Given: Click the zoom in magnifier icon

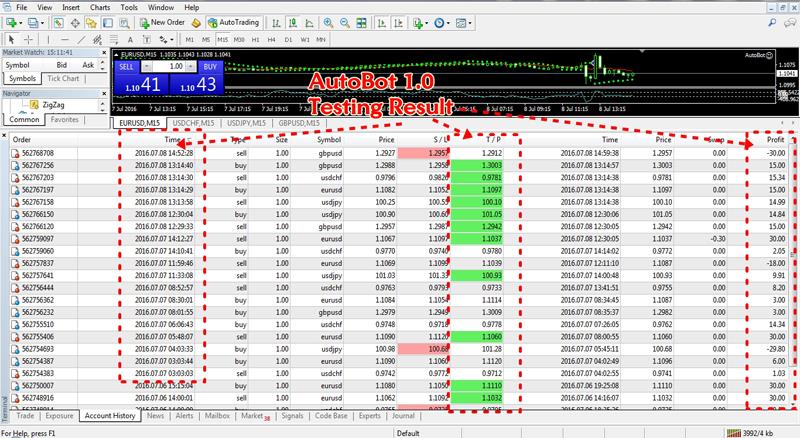Looking at the screenshot, I should coord(329,23).
